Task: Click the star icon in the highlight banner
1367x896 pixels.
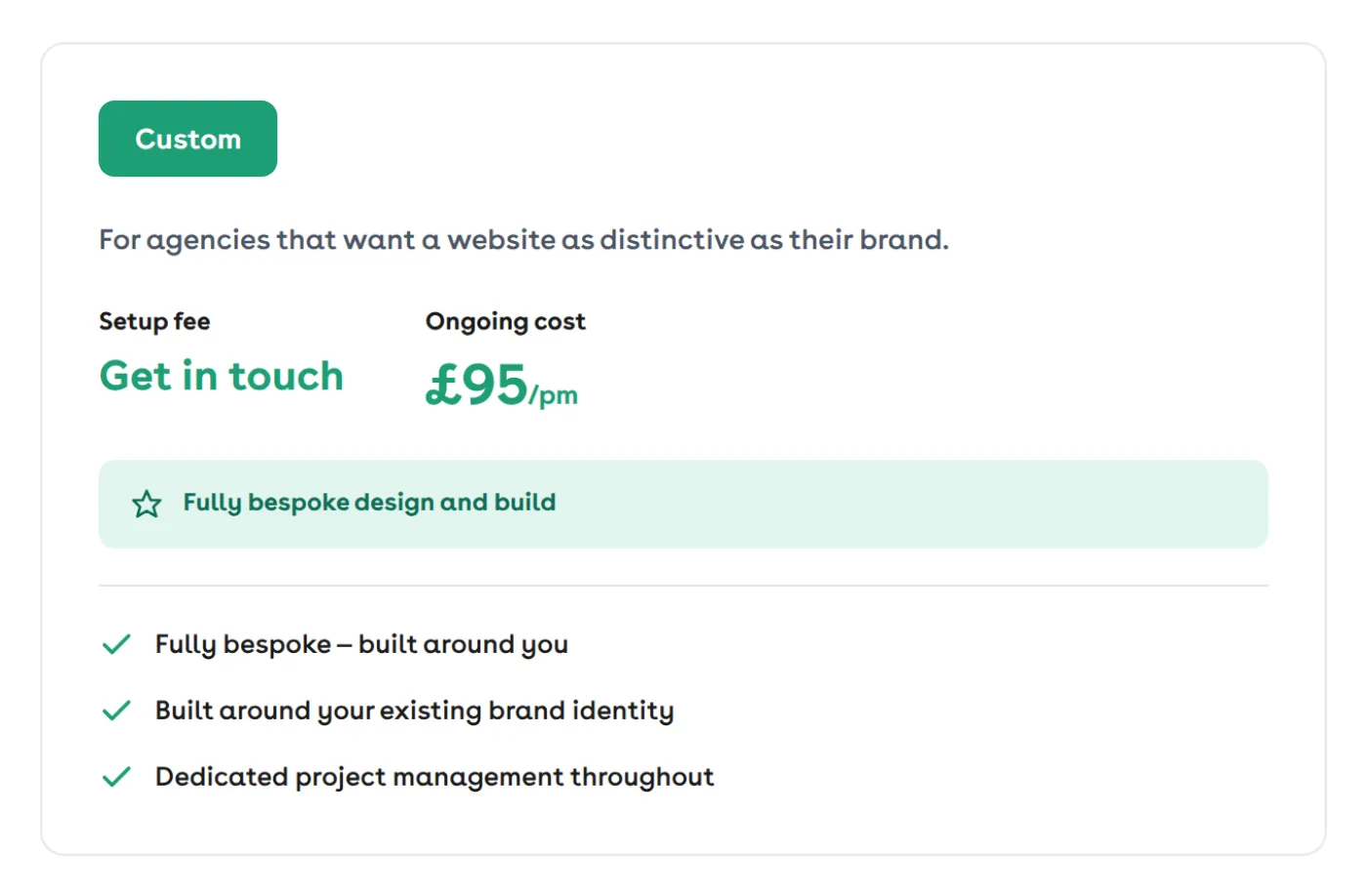Action: click(146, 504)
